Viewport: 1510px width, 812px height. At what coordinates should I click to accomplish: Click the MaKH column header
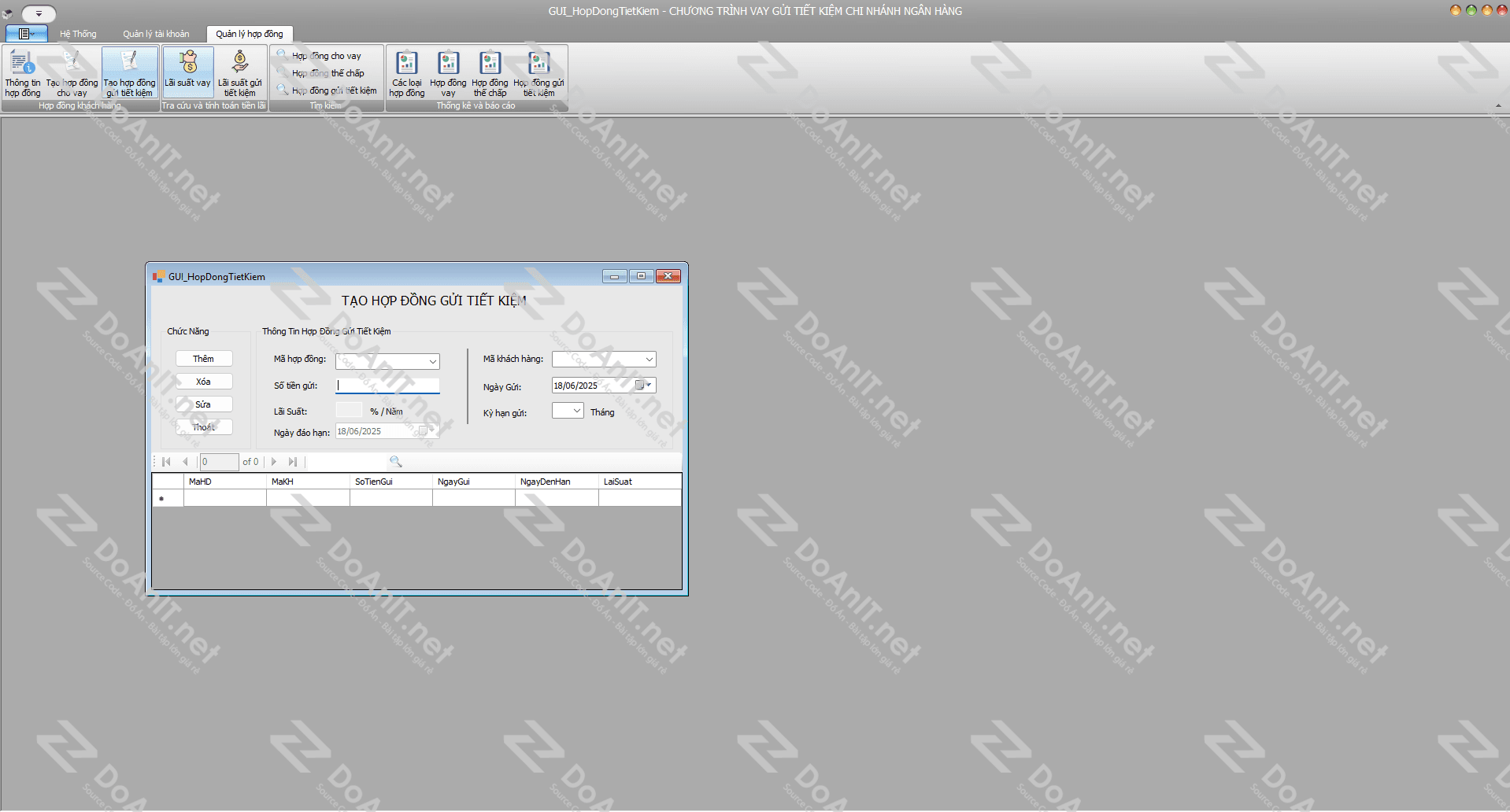click(x=308, y=482)
